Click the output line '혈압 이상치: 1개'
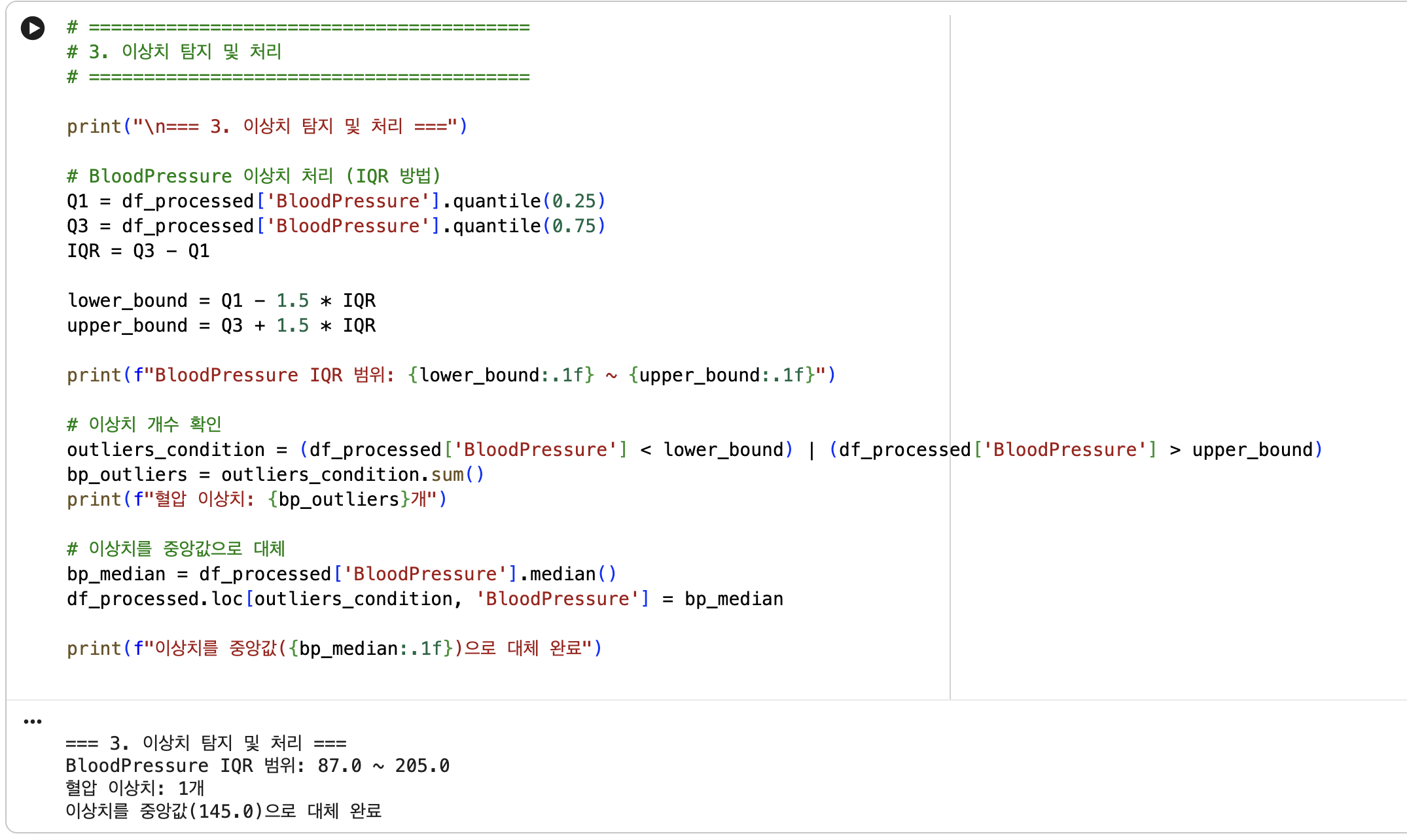This screenshot has width=1407, height=840. point(135,788)
